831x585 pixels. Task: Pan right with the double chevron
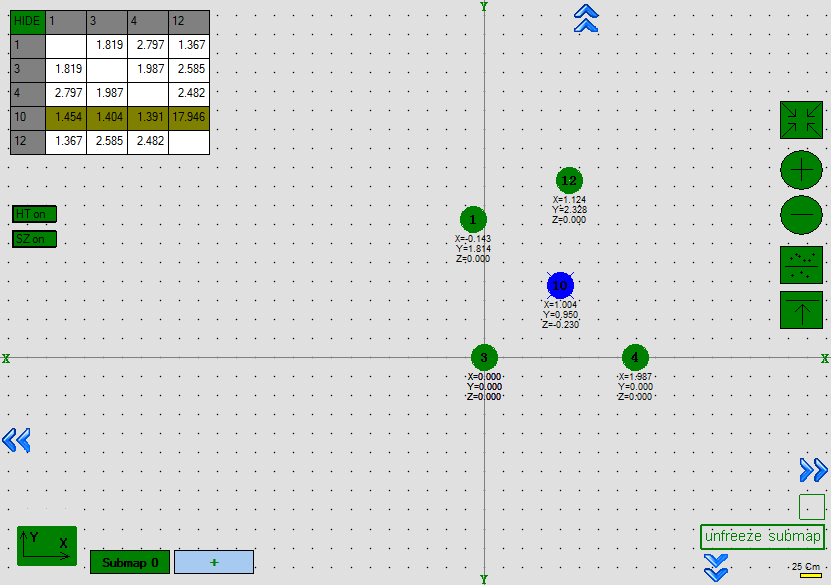click(x=813, y=470)
